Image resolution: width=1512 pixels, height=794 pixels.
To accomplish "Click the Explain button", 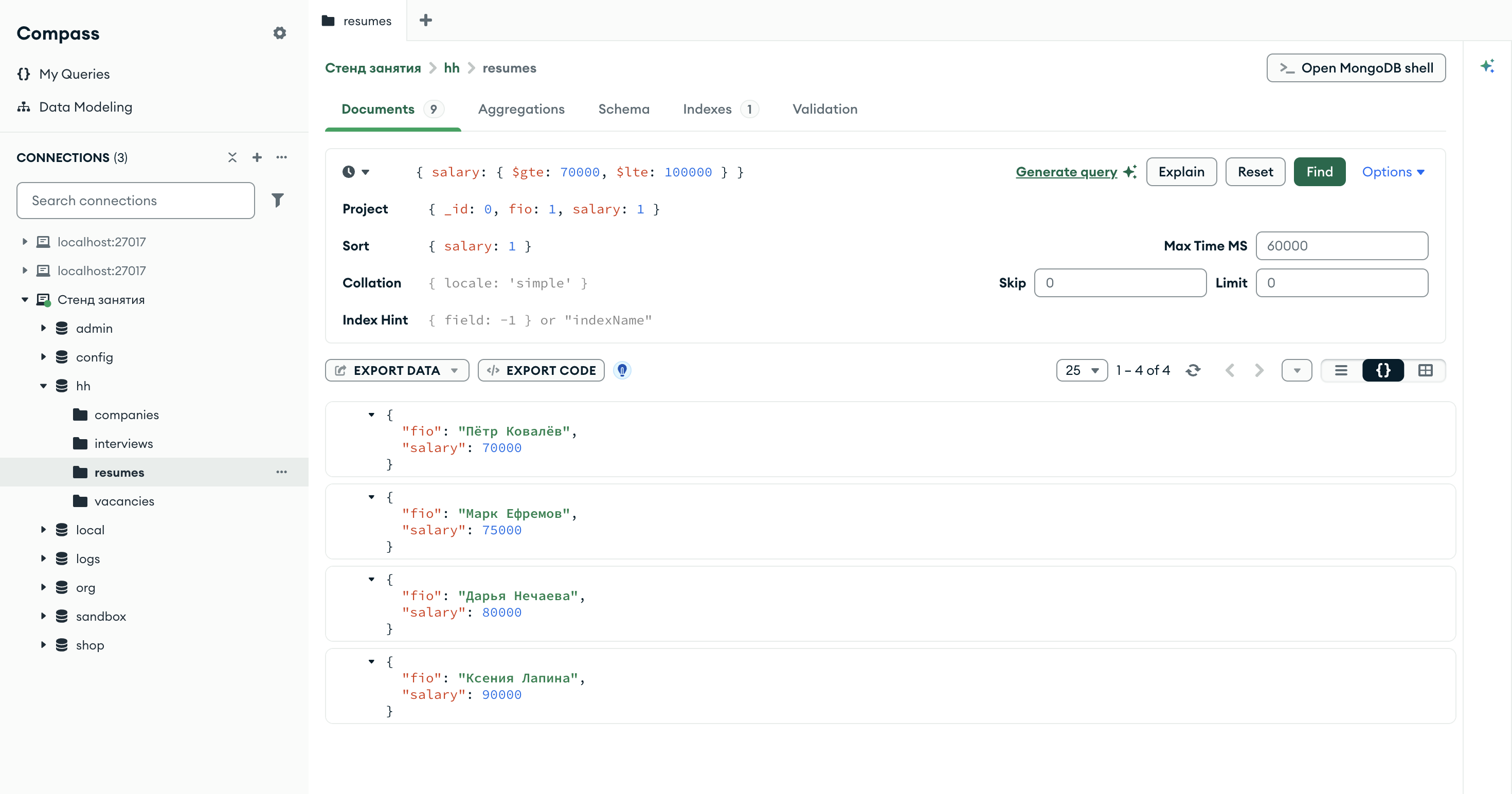I will click(1181, 171).
